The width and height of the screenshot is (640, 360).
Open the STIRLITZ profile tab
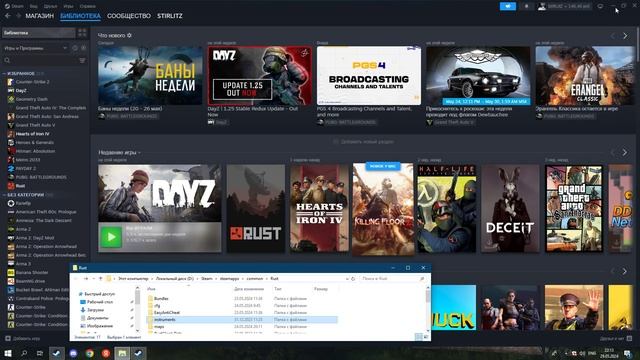(x=170, y=16)
